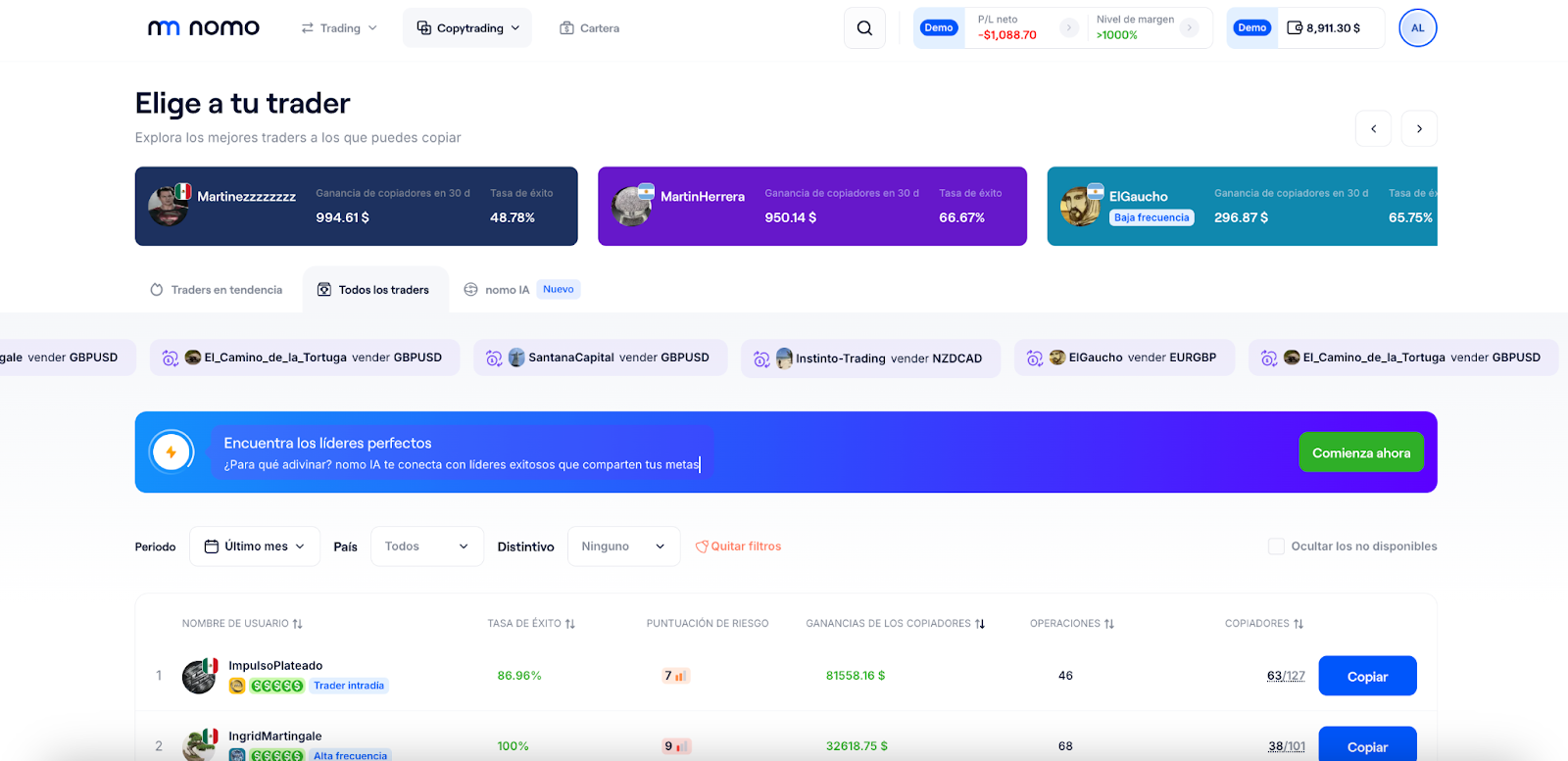Click the Alta frecuencia tag

click(x=350, y=755)
